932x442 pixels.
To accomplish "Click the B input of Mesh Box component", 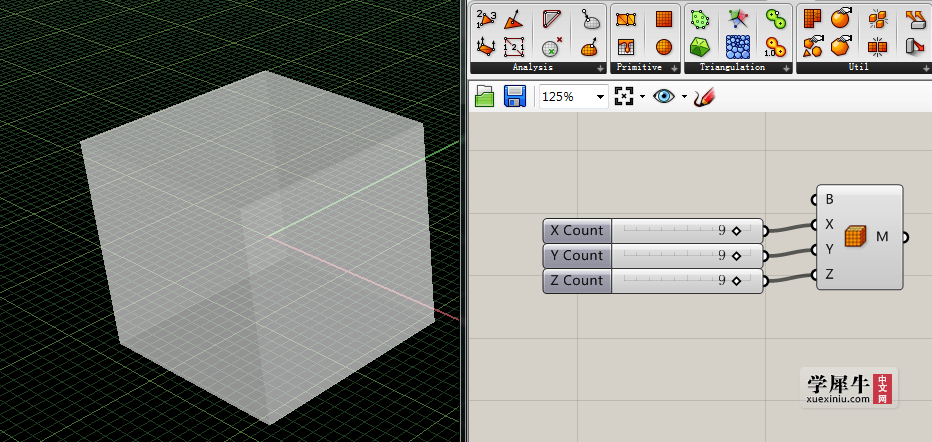I will click(x=829, y=200).
